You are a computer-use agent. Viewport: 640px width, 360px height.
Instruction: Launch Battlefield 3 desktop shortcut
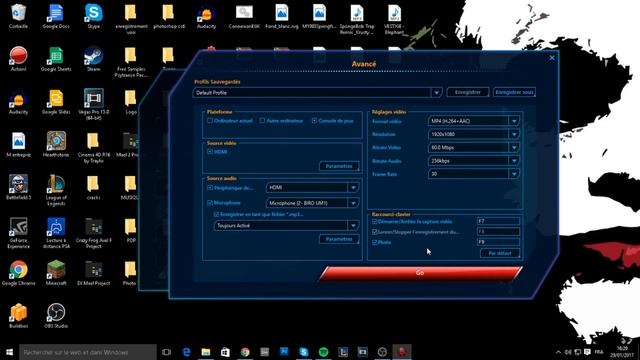tap(18, 187)
